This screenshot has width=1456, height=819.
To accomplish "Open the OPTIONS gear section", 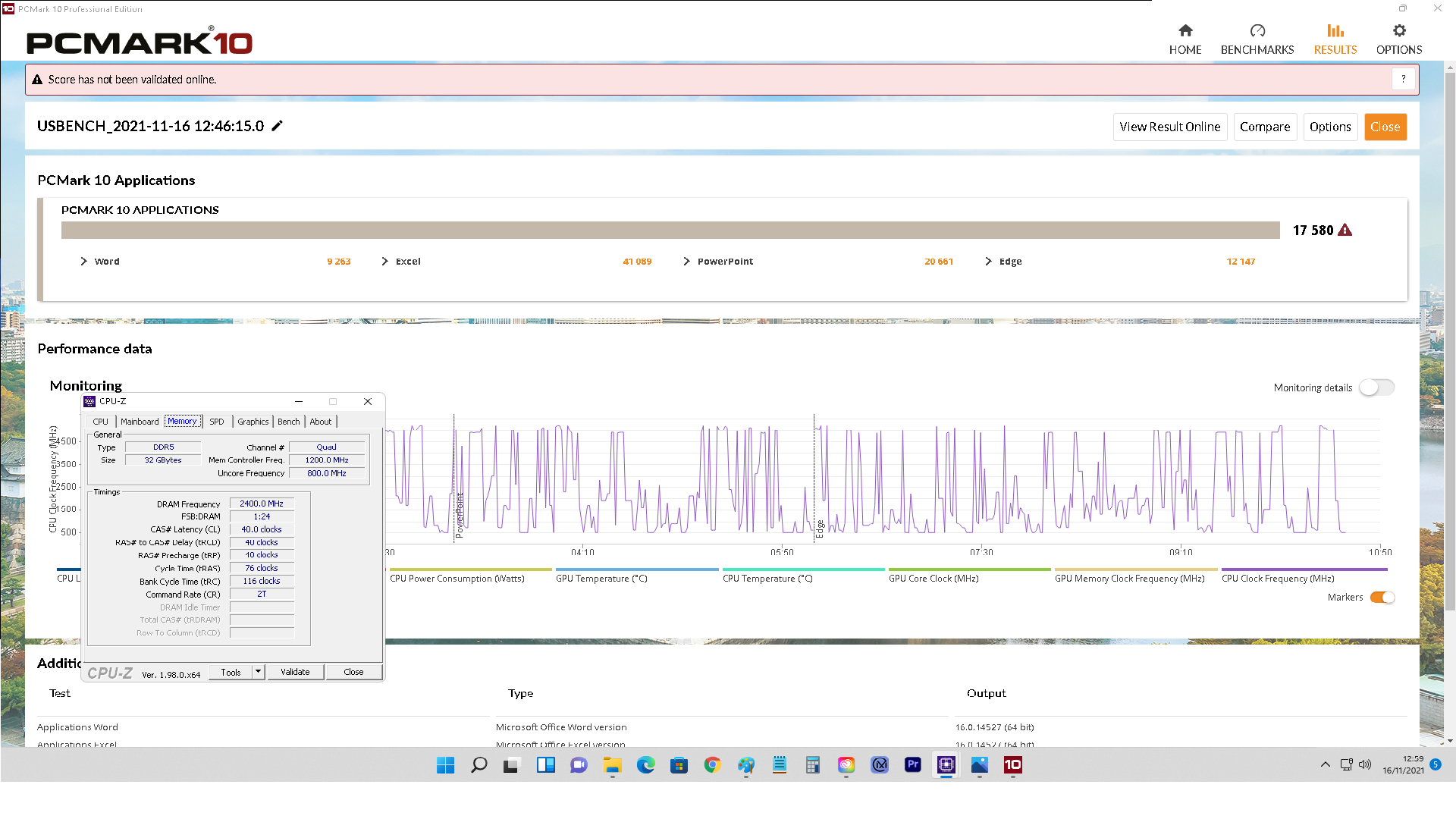I will (x=1399, y=39).
